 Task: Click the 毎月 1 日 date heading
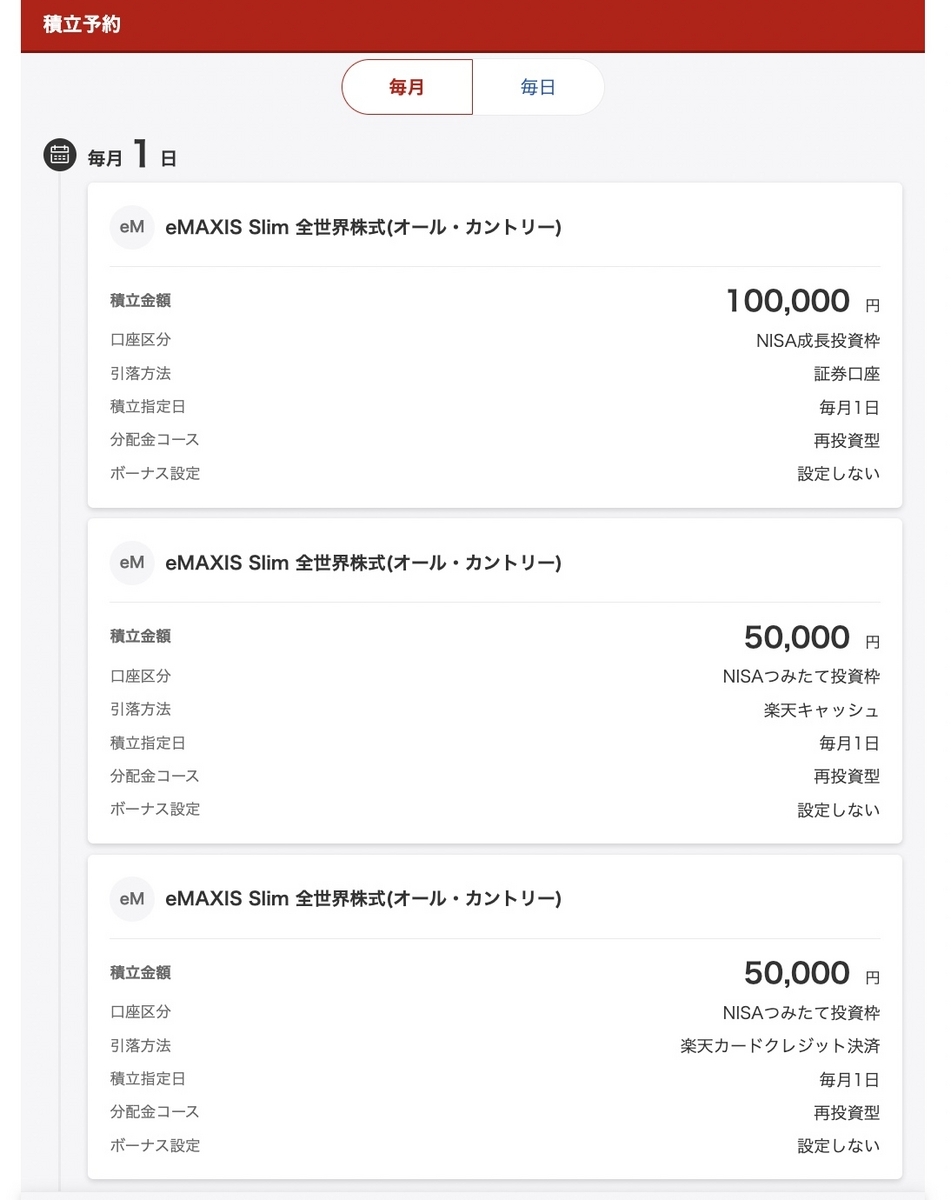point(132,156)
